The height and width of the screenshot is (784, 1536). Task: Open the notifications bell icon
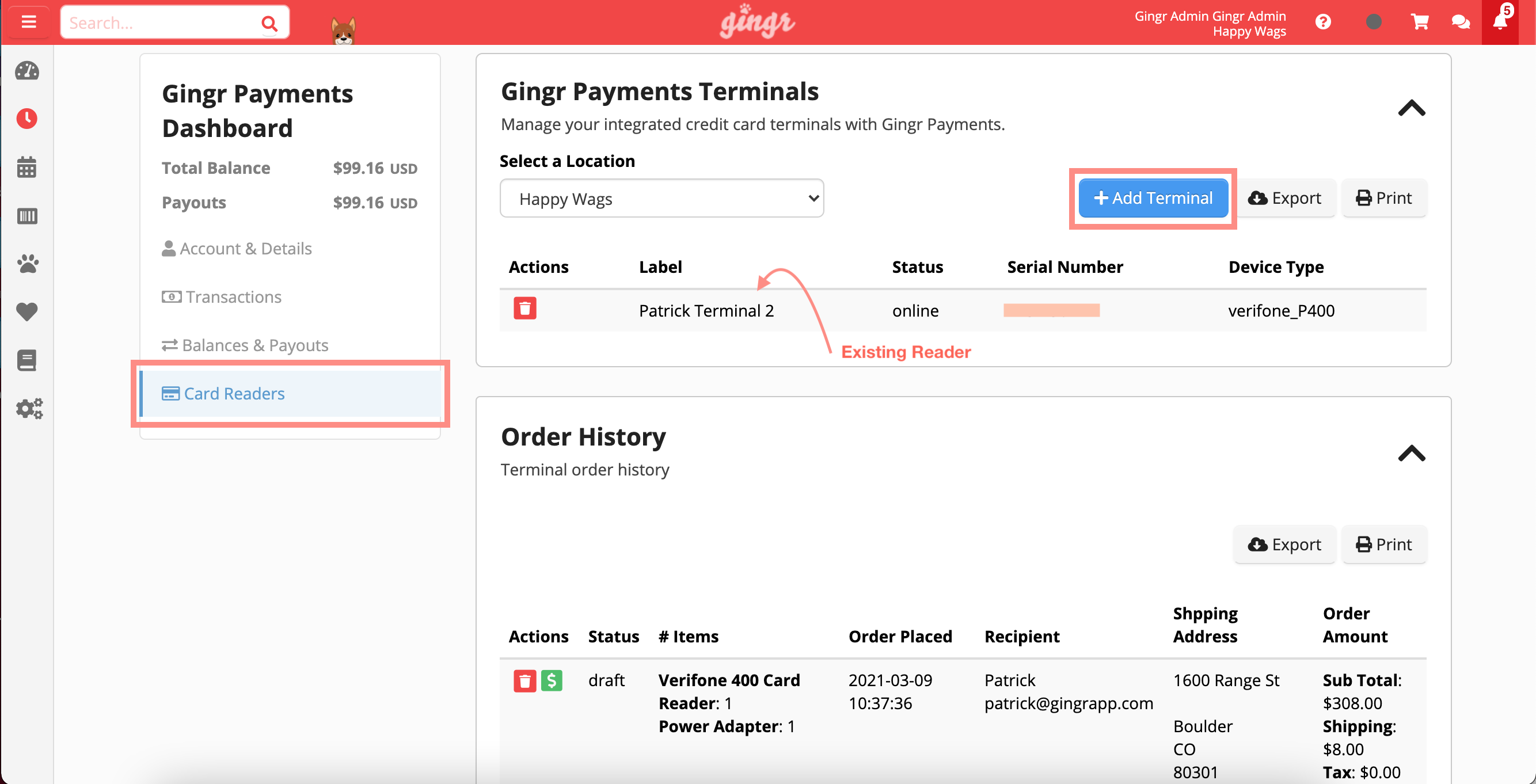pos(1500,21)
